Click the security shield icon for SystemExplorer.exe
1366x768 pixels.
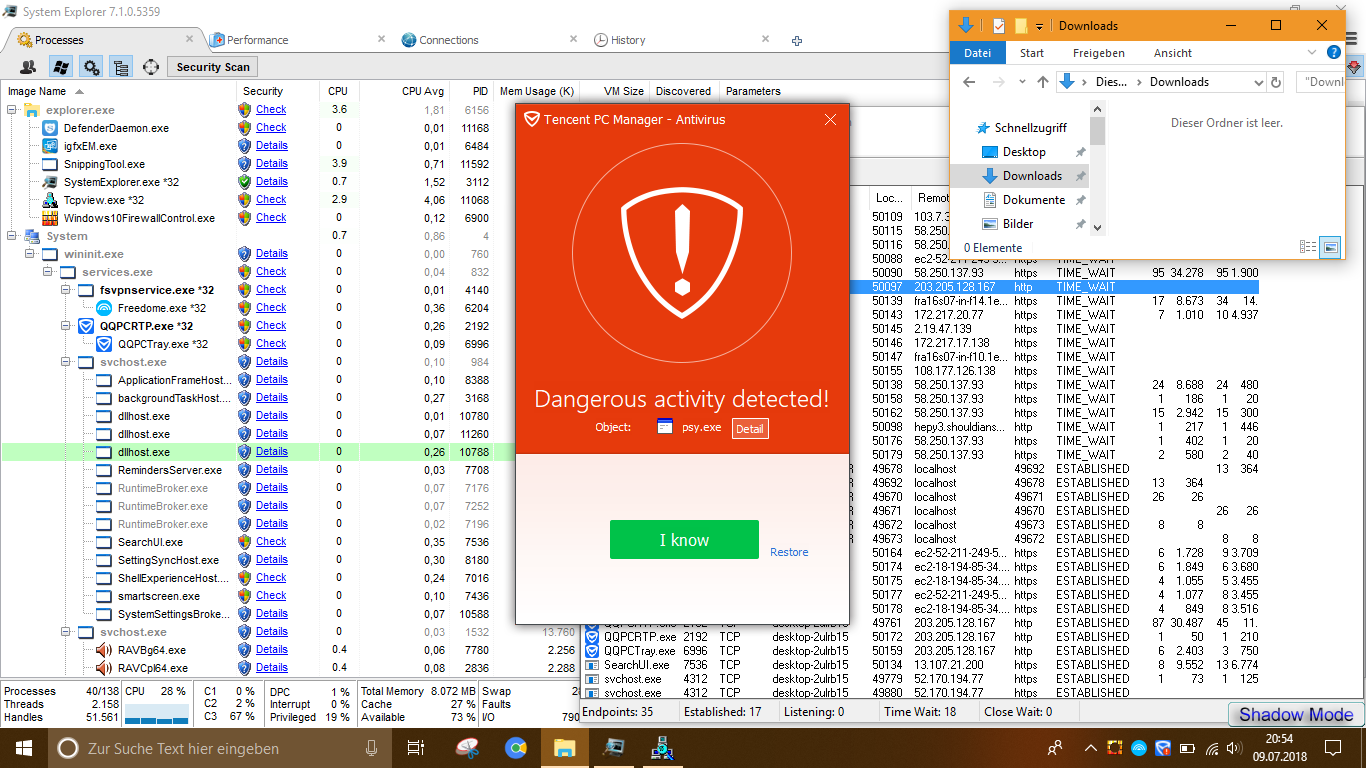coord(244,182)
